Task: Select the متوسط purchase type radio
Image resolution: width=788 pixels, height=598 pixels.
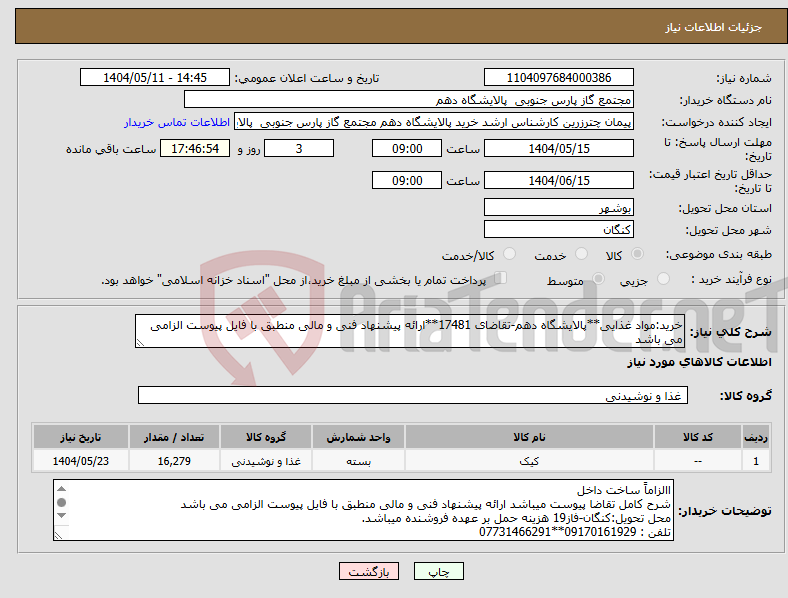Action: [598, 278]
